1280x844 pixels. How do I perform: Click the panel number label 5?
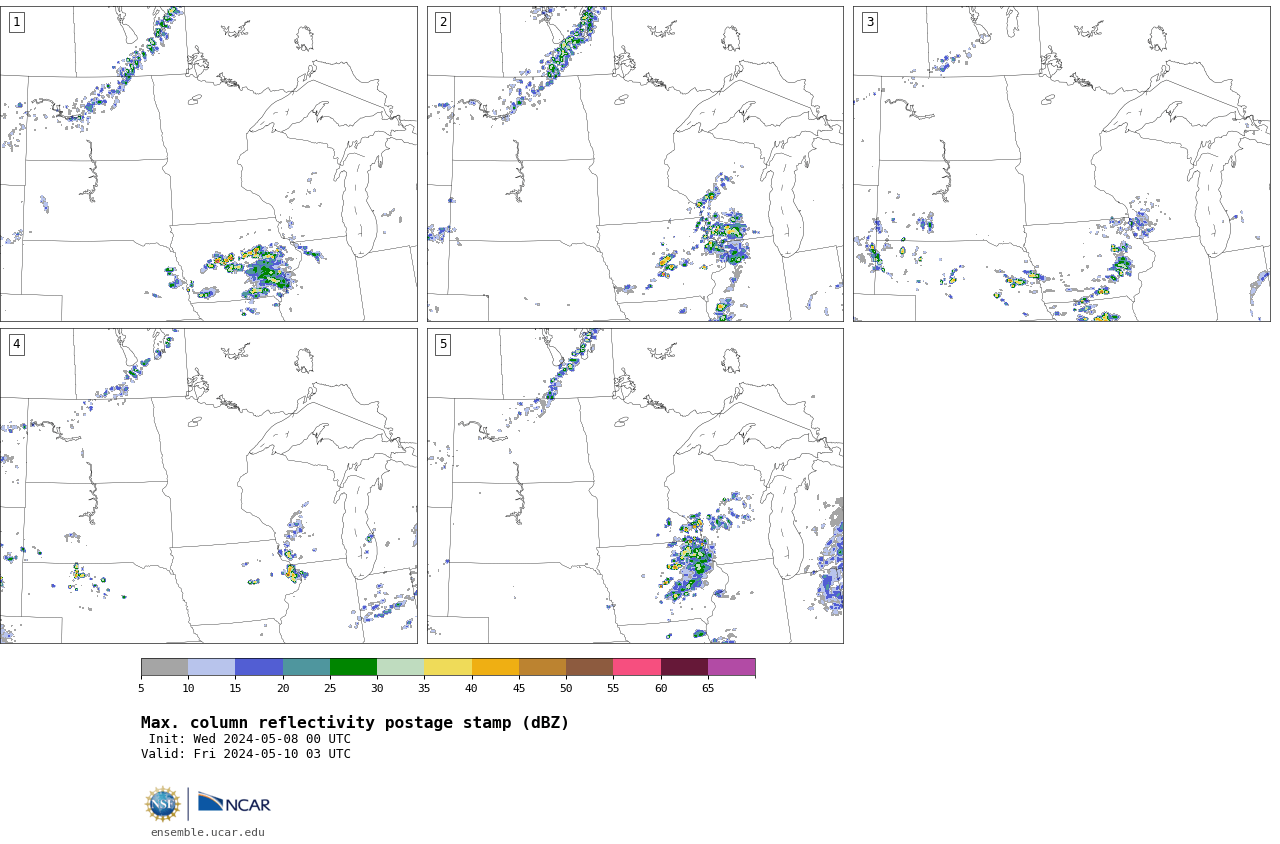tap(443, 344)
